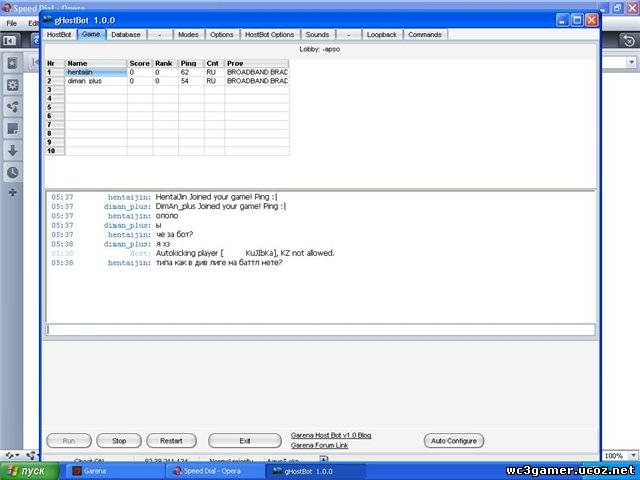Go to the Sounds tab

point(317,35)
